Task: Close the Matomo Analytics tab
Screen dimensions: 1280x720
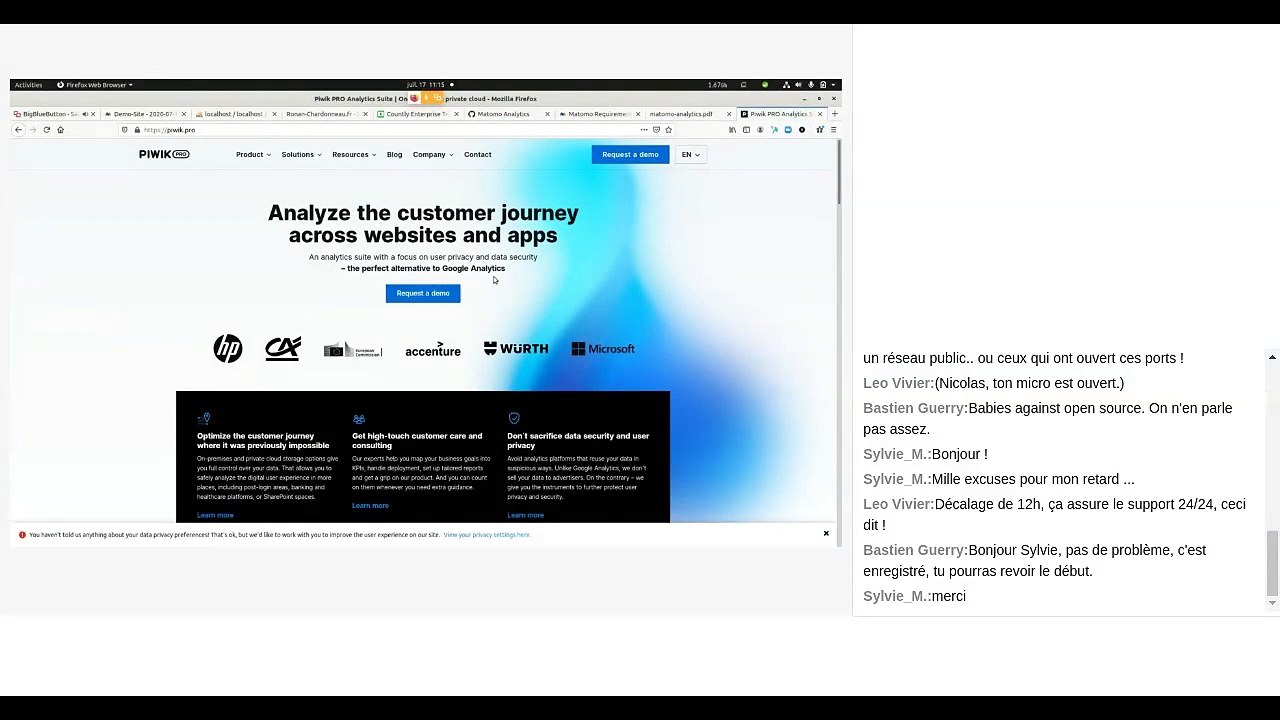Action: point(546,114)
